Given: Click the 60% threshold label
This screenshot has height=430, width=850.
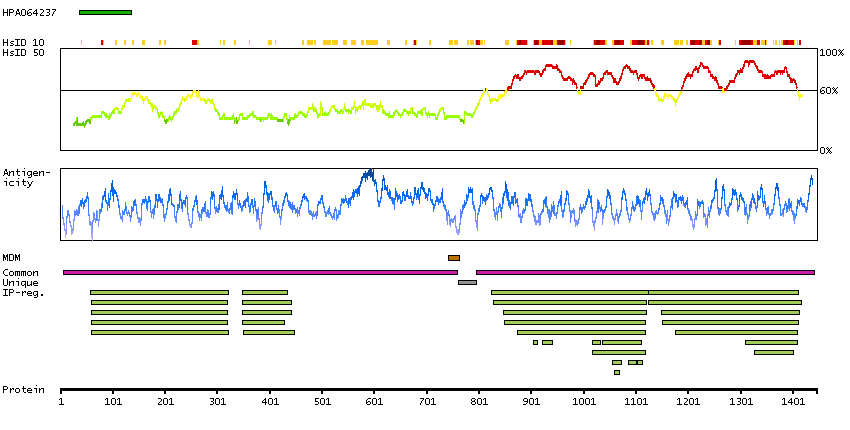Looking at the screenshot, I should (828, 91).
